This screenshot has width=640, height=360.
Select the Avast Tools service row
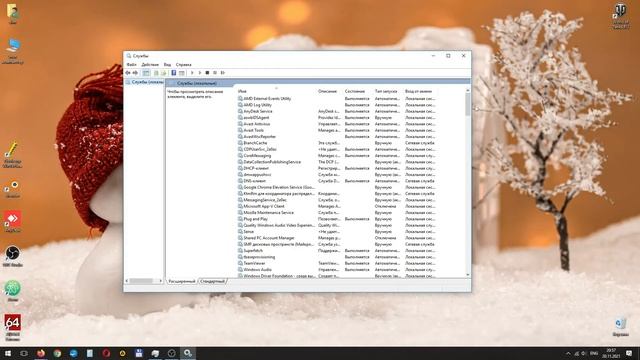click(x=337, y=130)
